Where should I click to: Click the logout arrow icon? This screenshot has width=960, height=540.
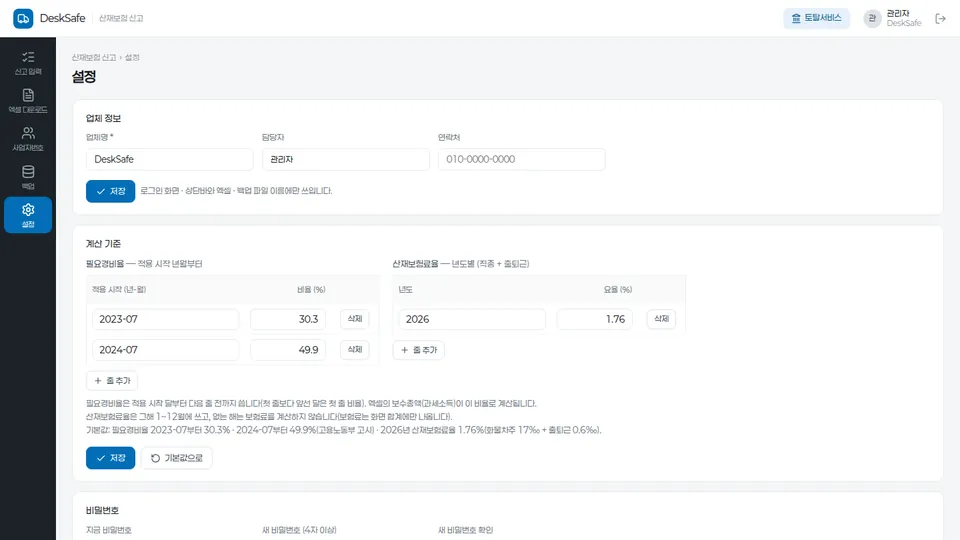coord(940,19)
